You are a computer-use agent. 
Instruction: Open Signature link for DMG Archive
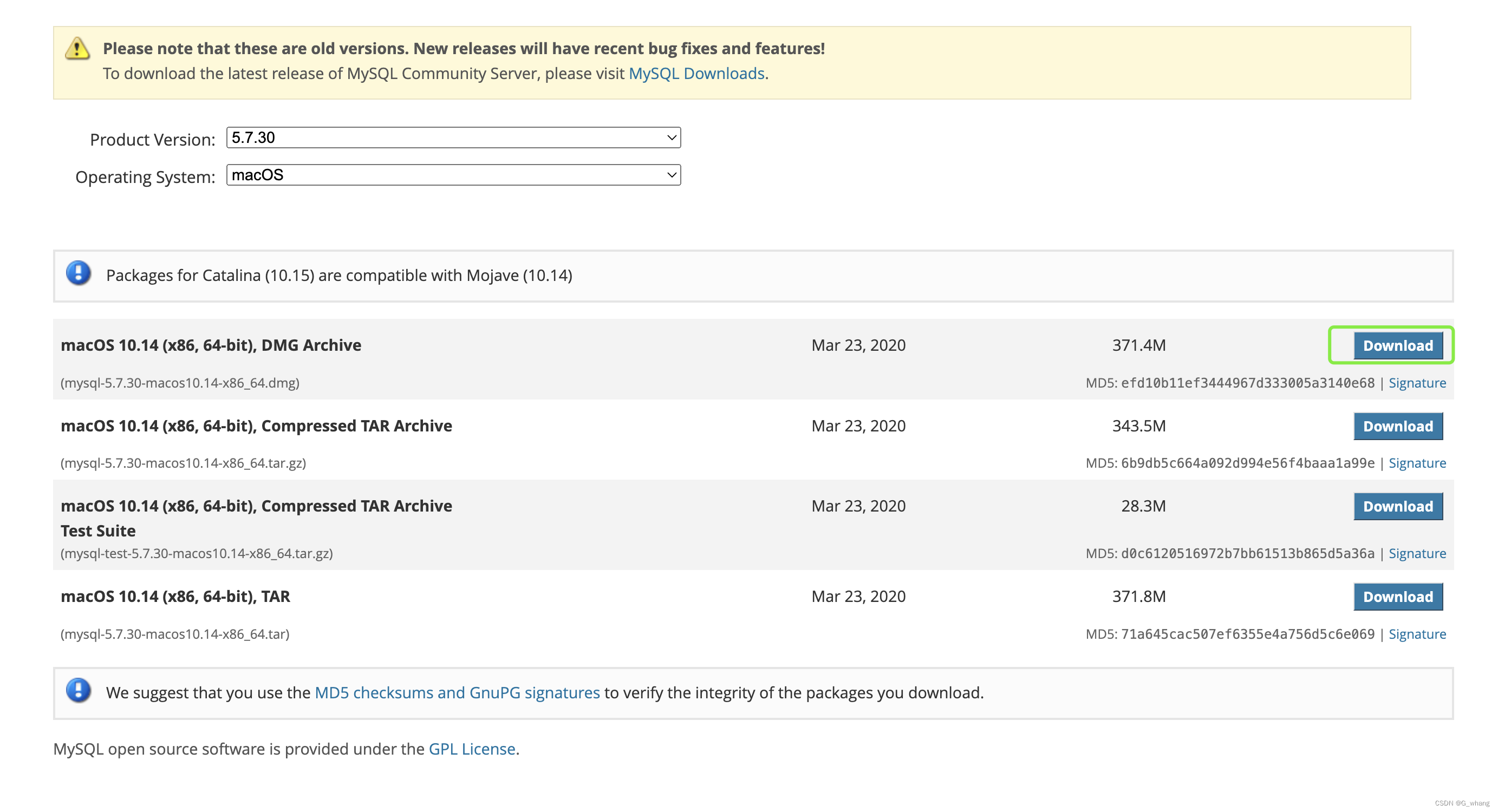click(1417, 383)
